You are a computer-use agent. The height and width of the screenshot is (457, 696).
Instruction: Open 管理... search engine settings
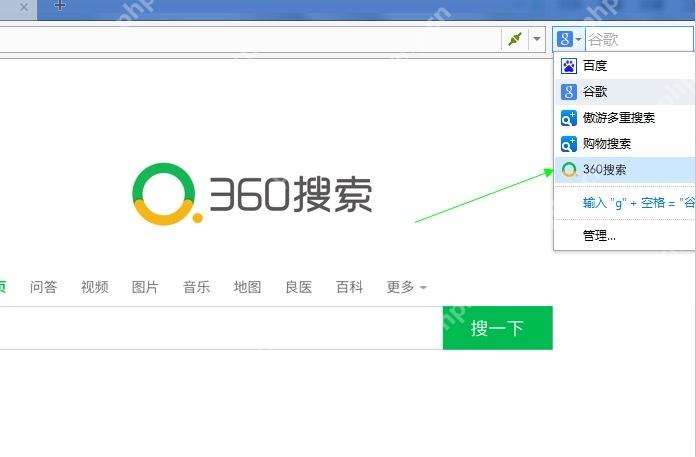[599, 236]
